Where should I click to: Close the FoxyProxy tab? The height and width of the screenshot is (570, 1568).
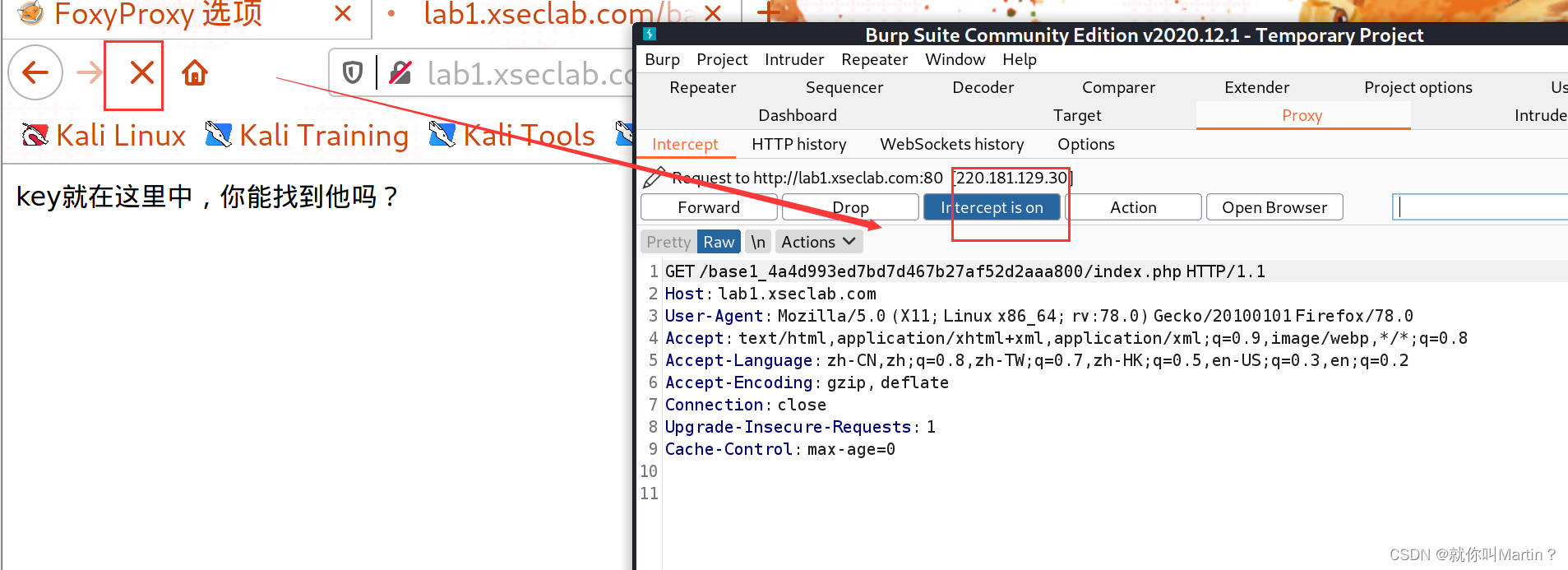click(343, 13)
